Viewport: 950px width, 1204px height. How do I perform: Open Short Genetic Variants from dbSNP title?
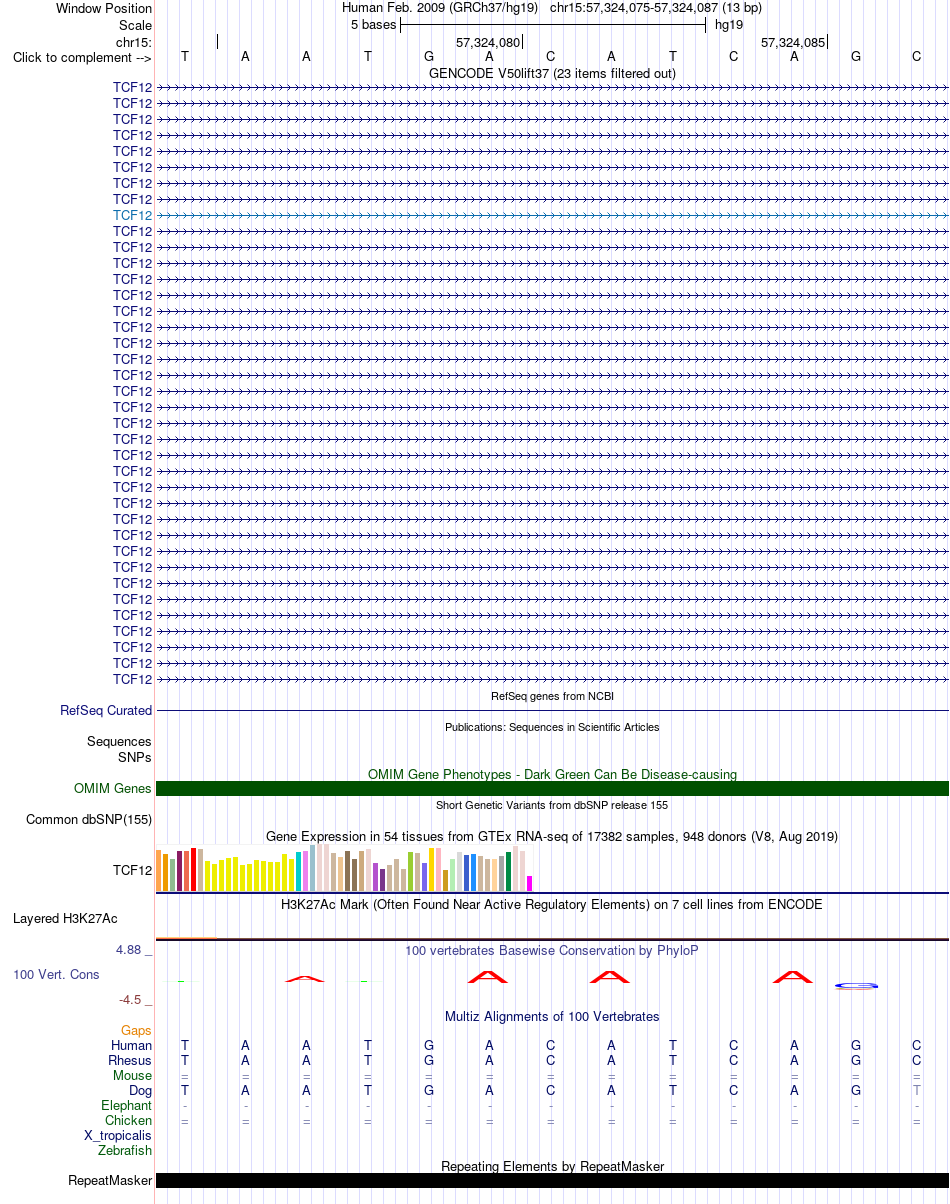(x=552, y=805)
